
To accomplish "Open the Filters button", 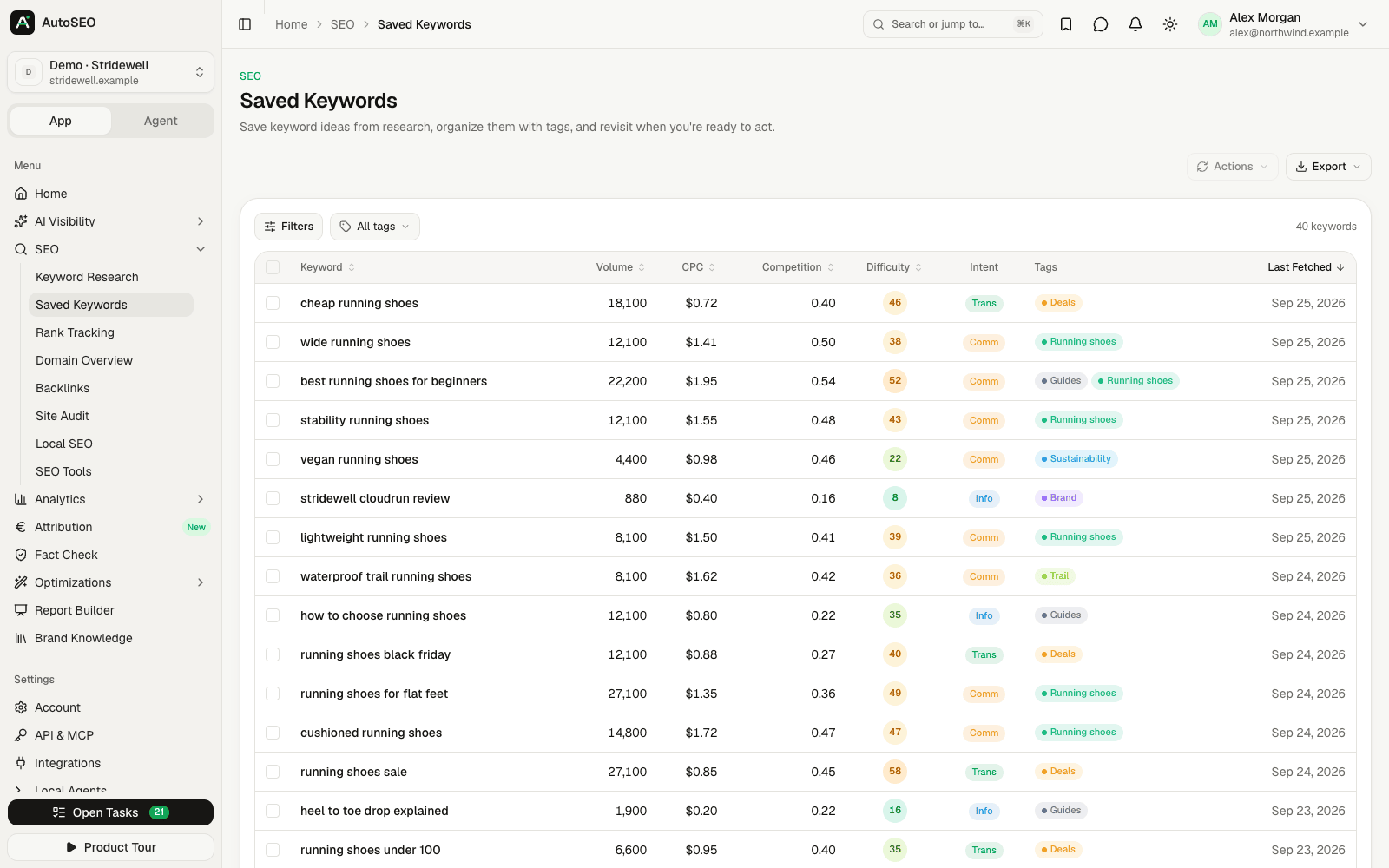I will (288, 227).
